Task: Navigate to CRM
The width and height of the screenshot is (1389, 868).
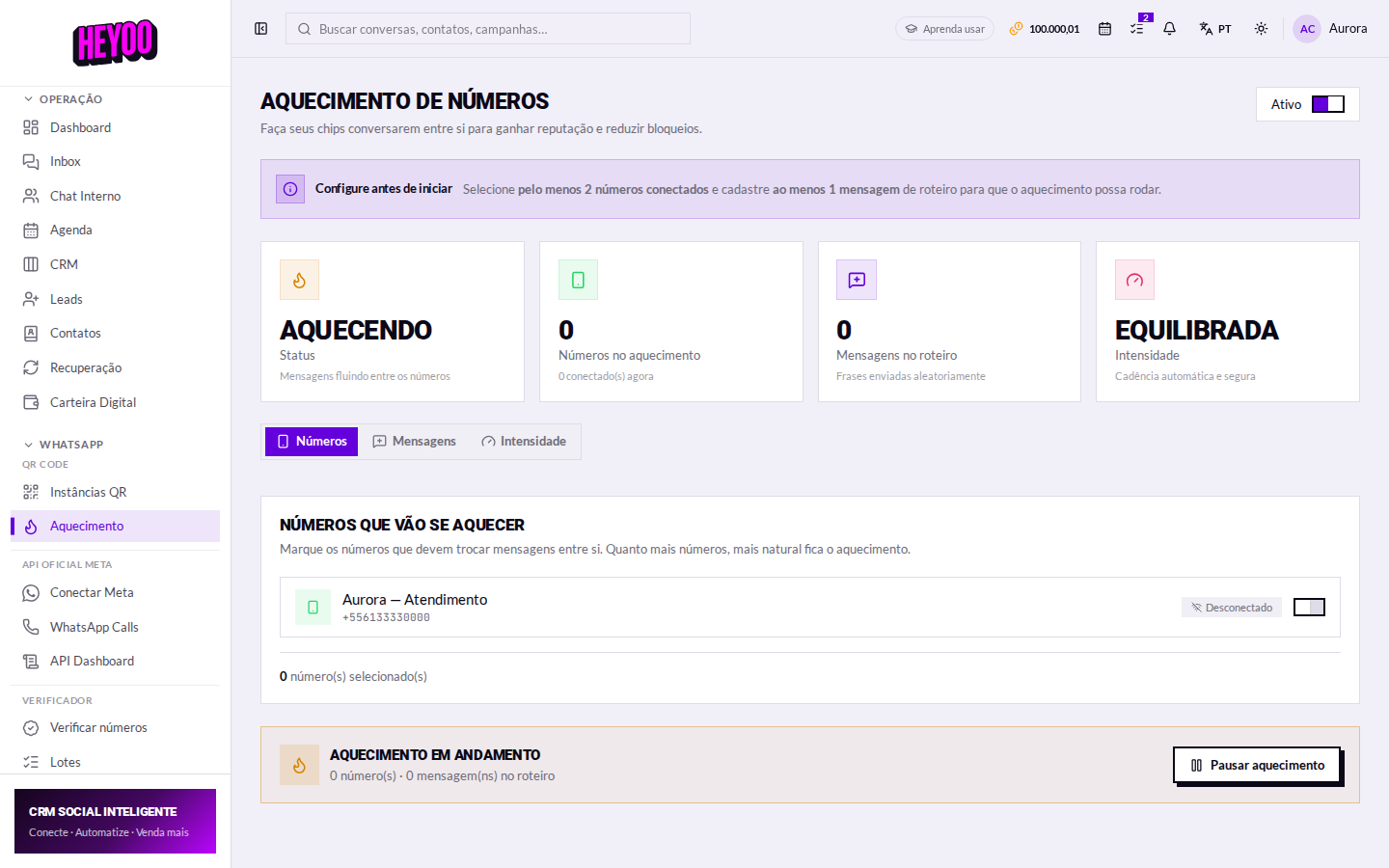Action: pos(115,264)
